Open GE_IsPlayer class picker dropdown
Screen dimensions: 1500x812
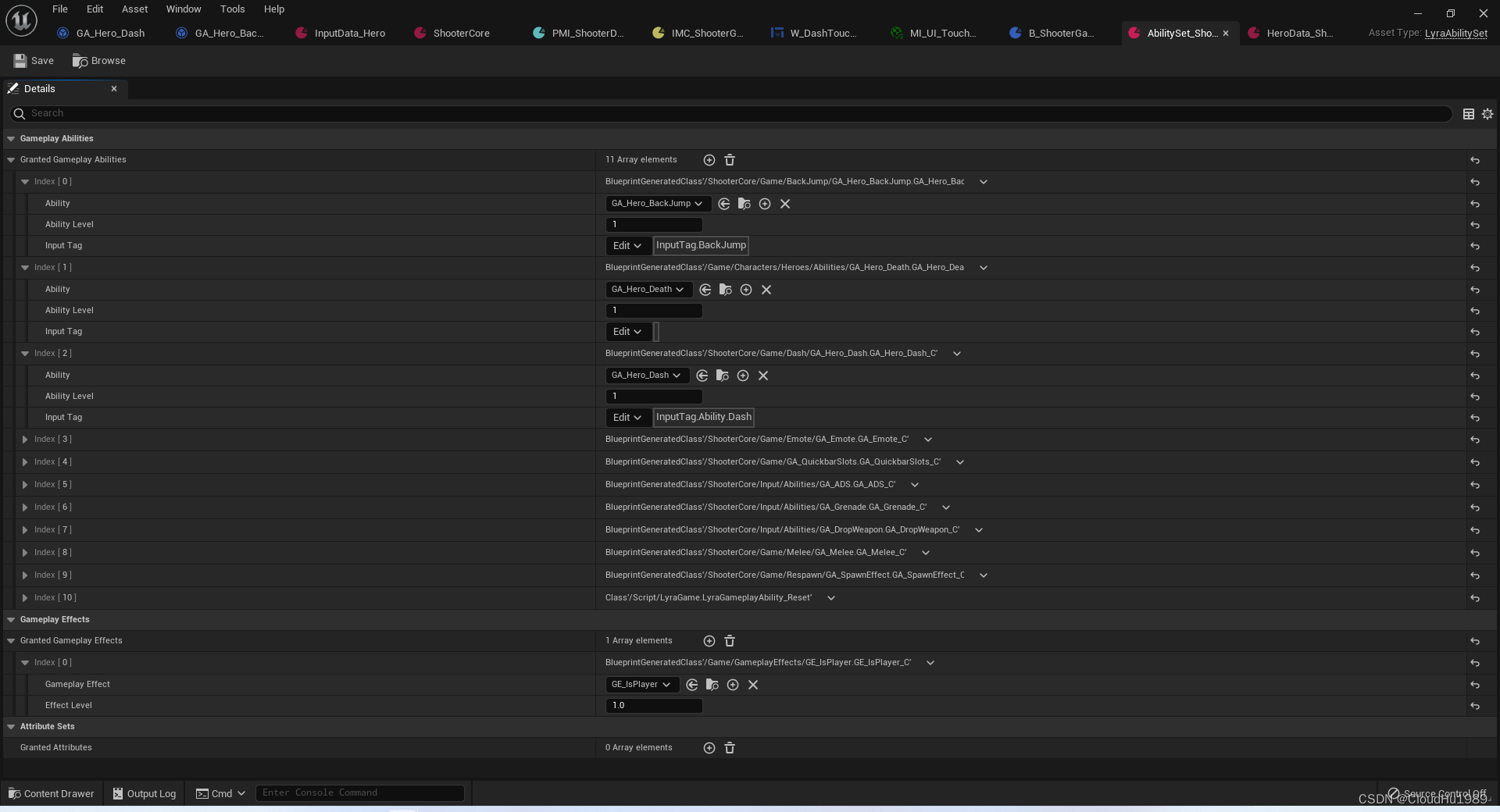click(641, 685)
